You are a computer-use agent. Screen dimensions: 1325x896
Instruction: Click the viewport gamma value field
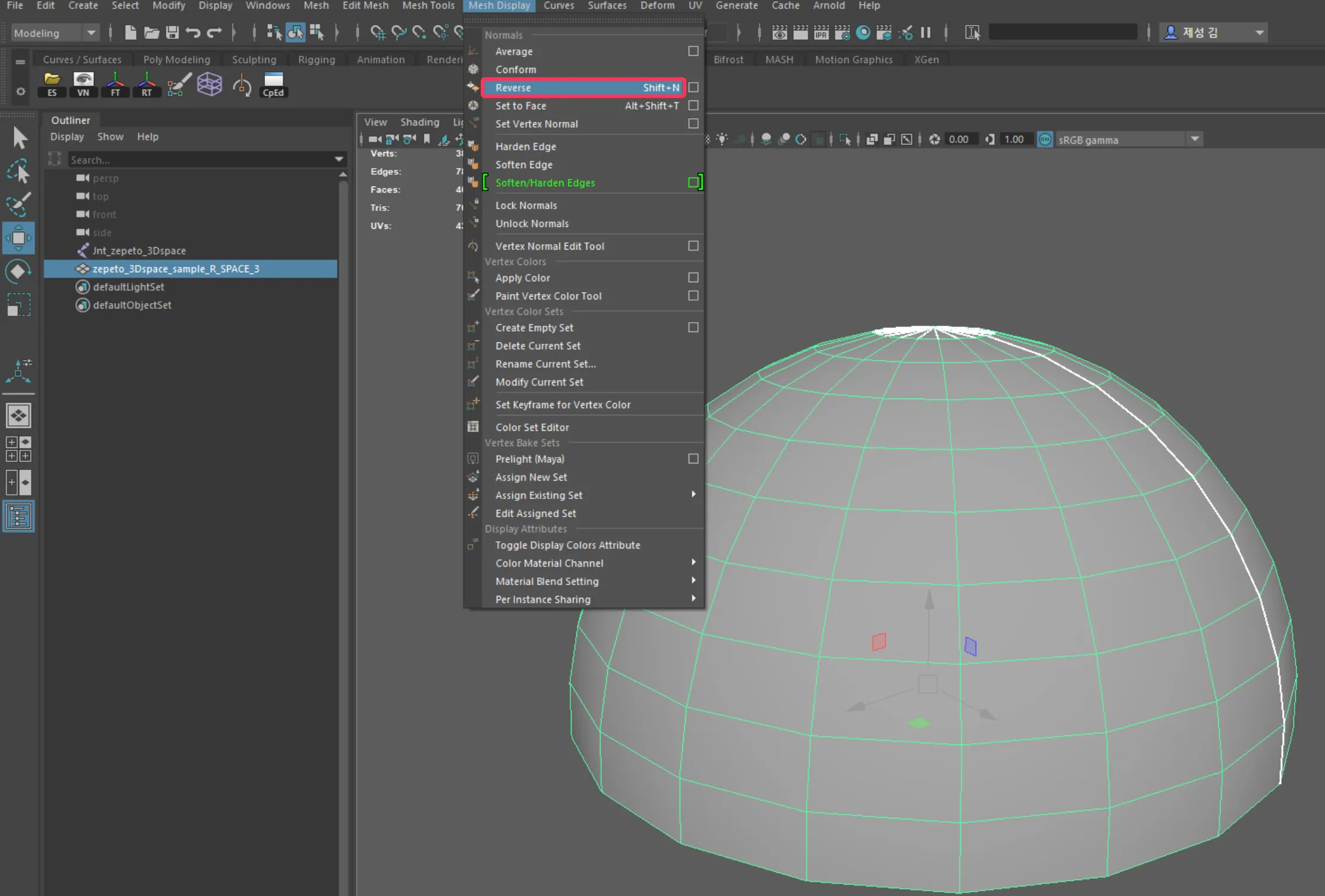pyautogui.click(x=1016, y=139)
